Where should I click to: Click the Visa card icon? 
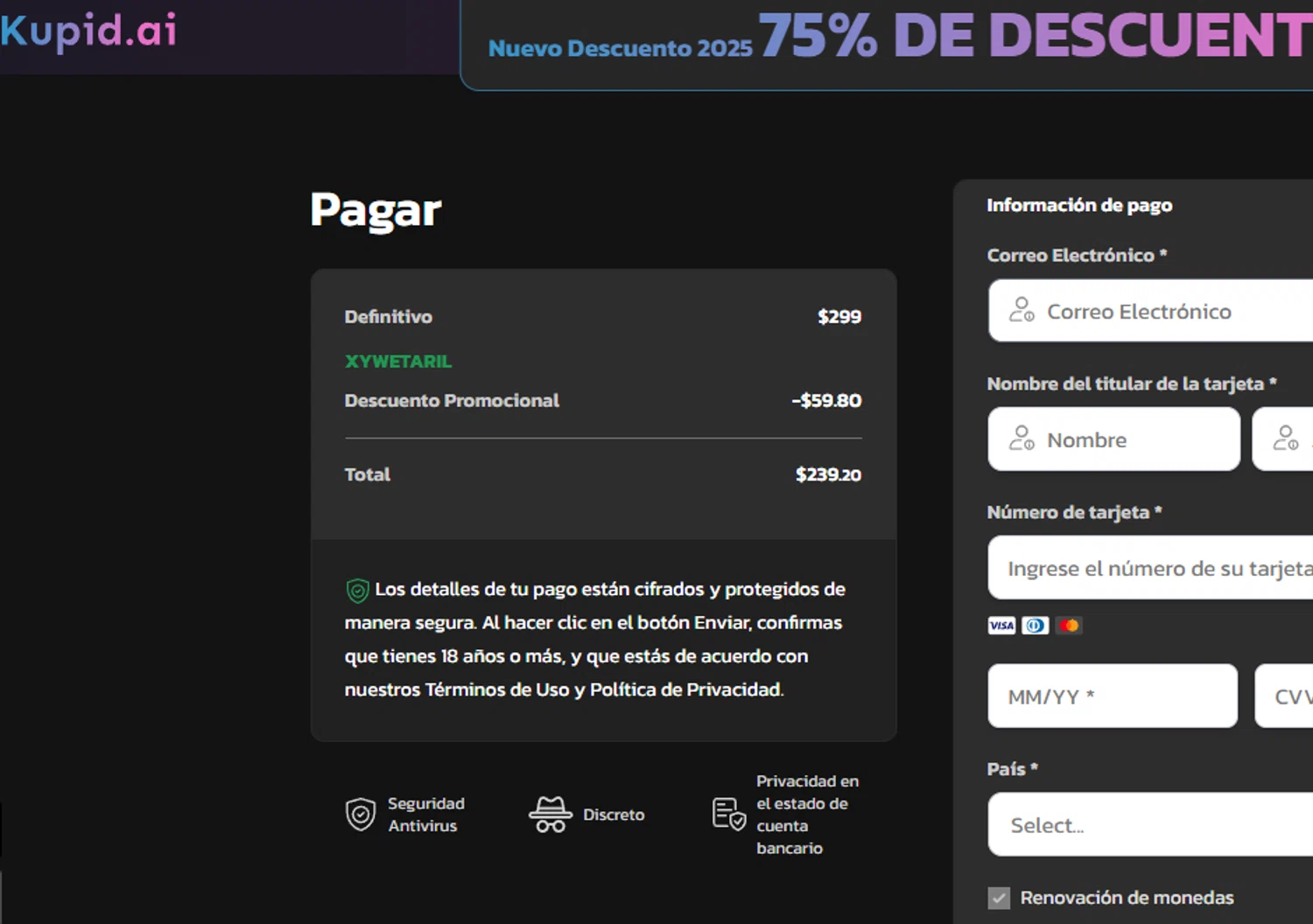point(1001,626)
